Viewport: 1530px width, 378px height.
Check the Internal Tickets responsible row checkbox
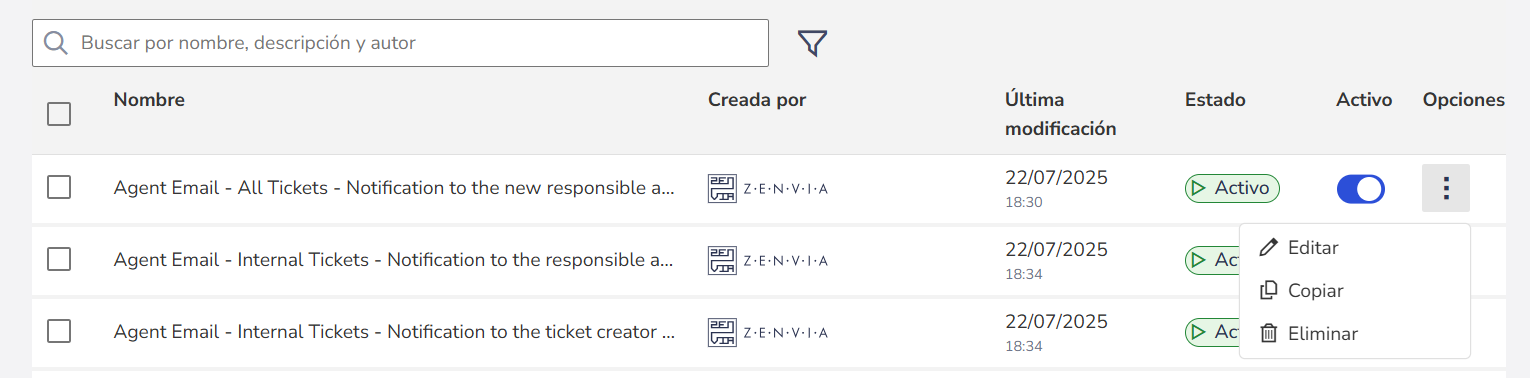click(59, 259)
